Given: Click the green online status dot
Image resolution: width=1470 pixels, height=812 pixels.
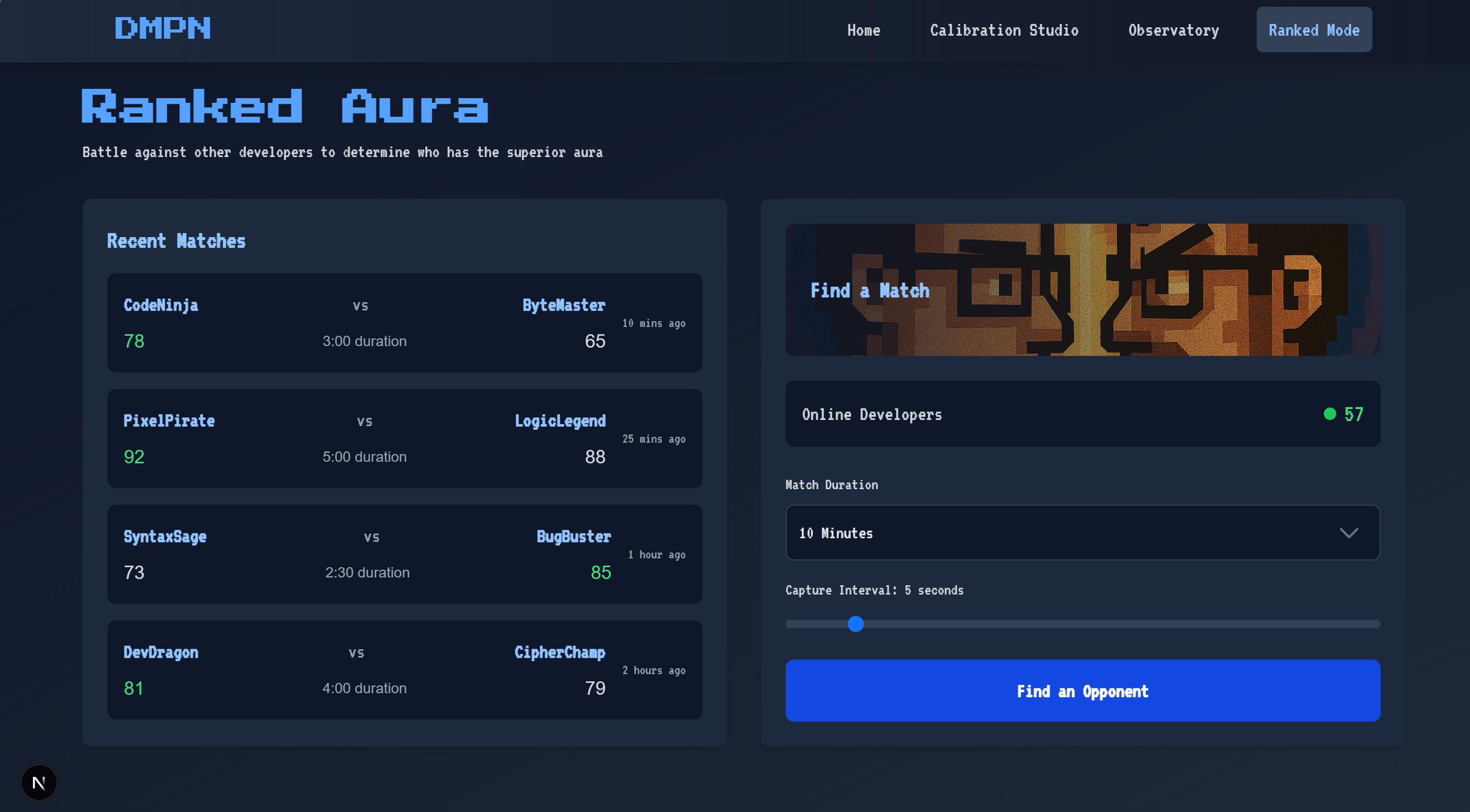Looking at the screenshot, I should [1329, 414].
